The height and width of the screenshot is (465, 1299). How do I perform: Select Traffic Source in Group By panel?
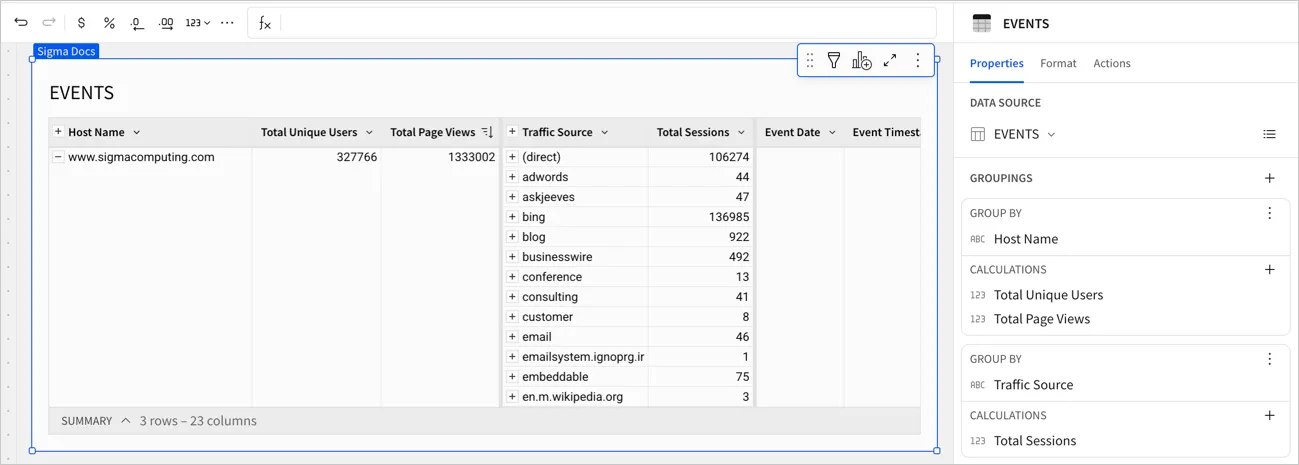pyautogui.click(x=1033, y=385)
